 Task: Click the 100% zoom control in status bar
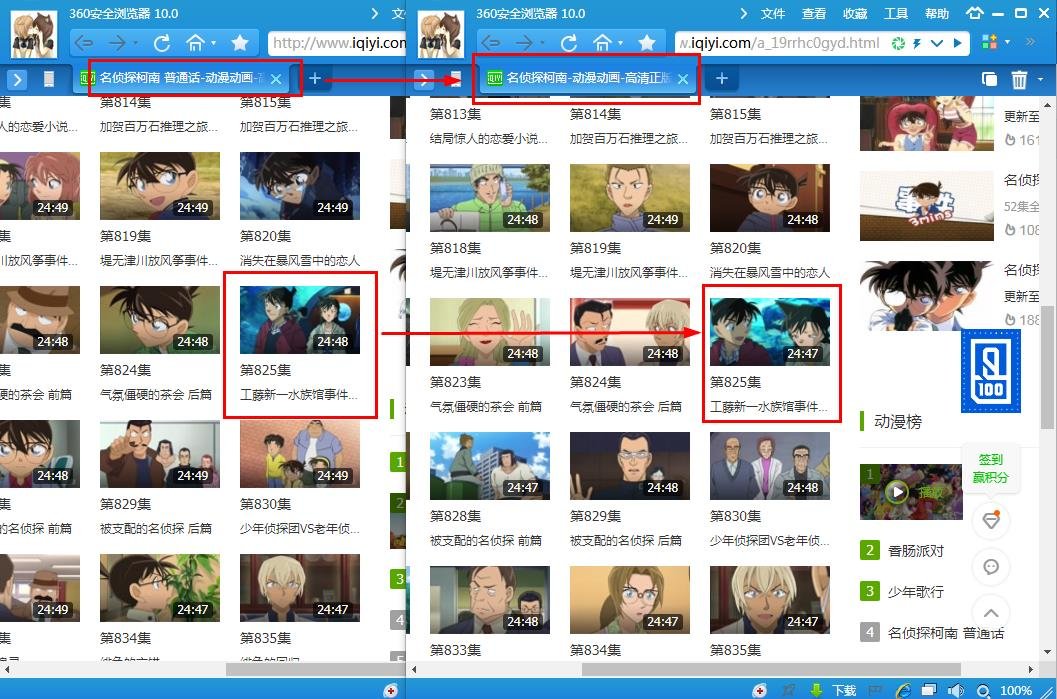[x=1017, y=690]
